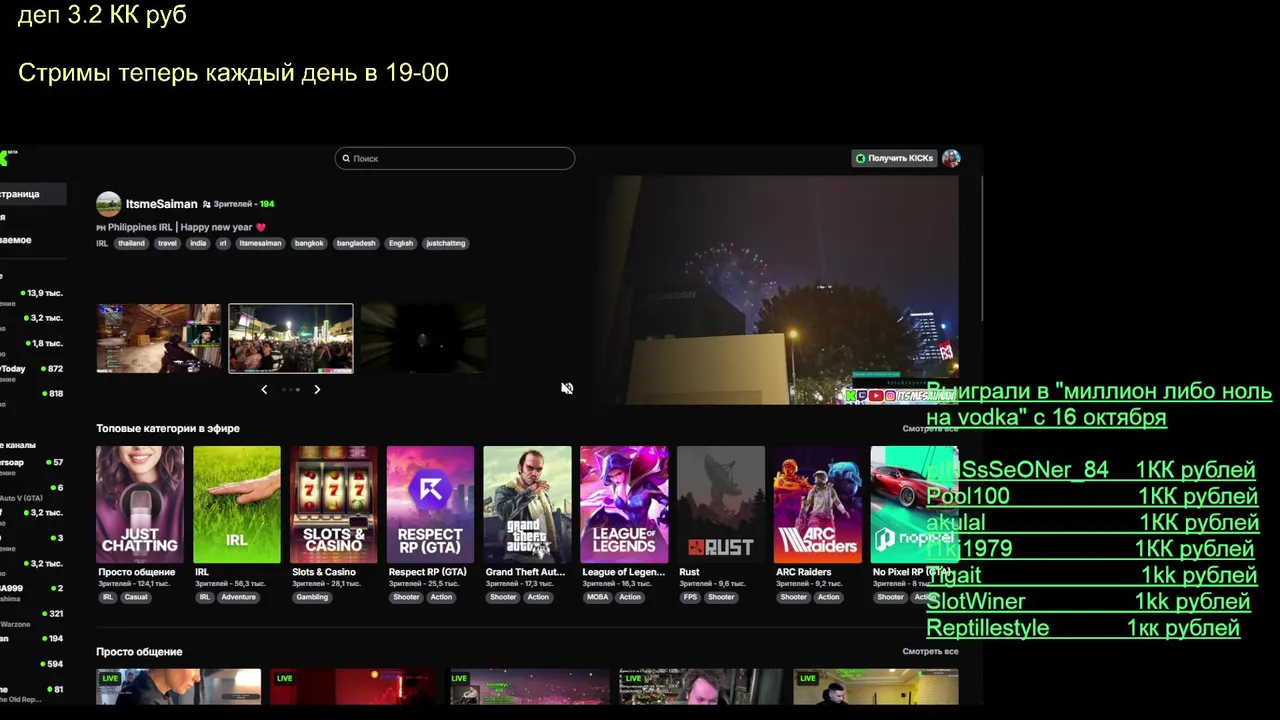
Task: Open the first live stream card in Просто общение
Action: pyautogui.click(x=179, y=687)
